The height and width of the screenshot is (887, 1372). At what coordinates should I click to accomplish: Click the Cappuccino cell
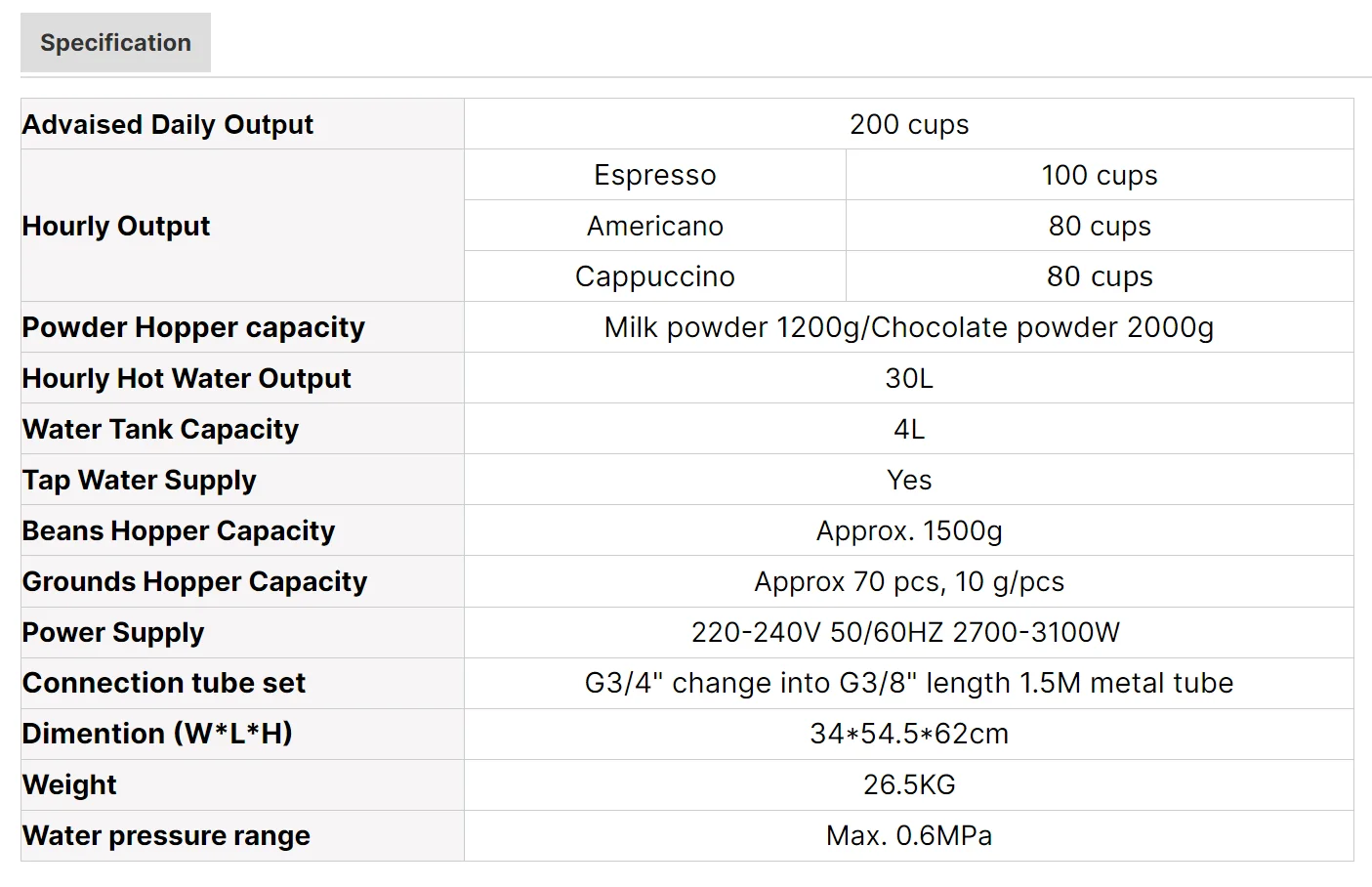[654, 277]
